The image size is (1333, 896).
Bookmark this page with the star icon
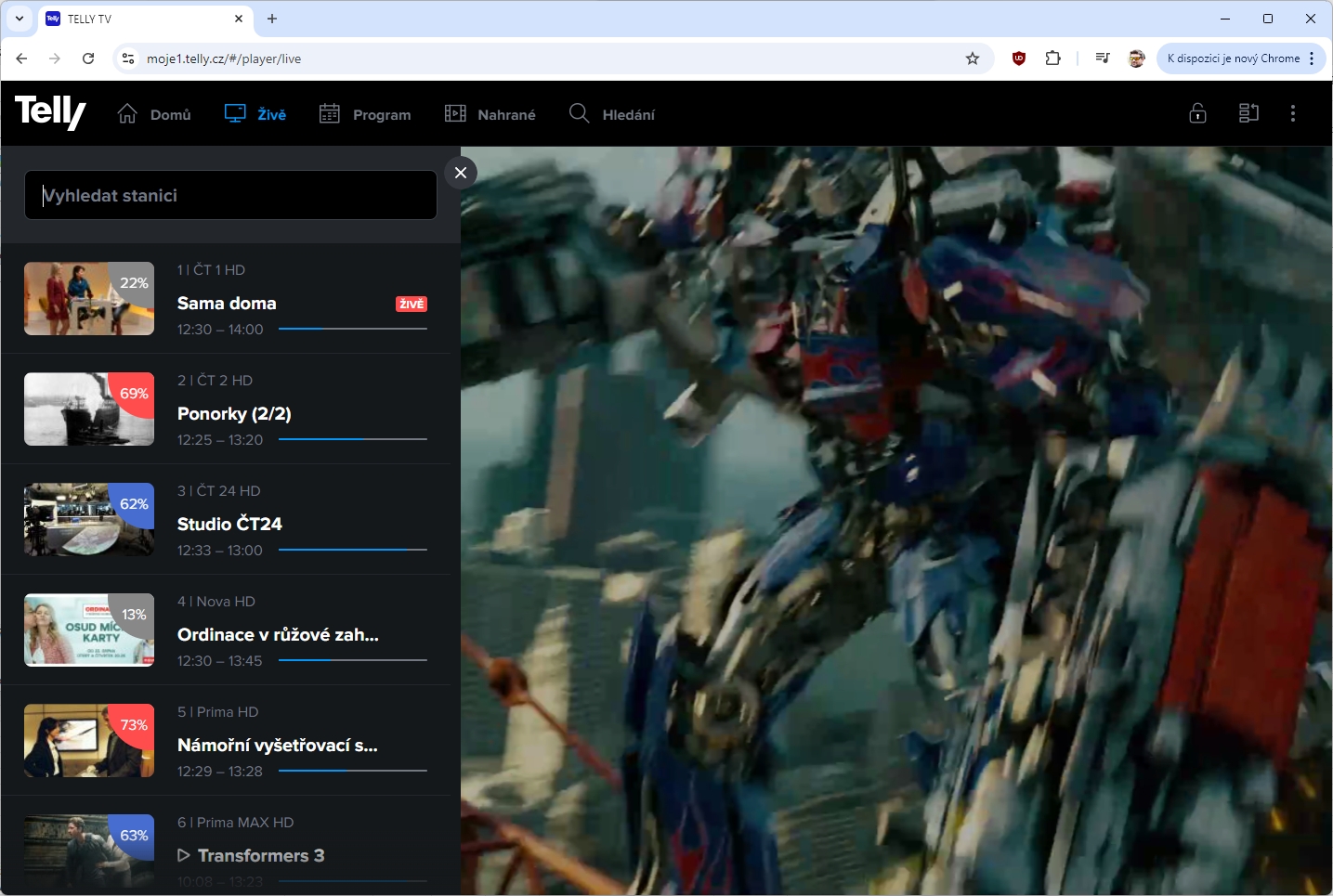click(x=973, y=58)
